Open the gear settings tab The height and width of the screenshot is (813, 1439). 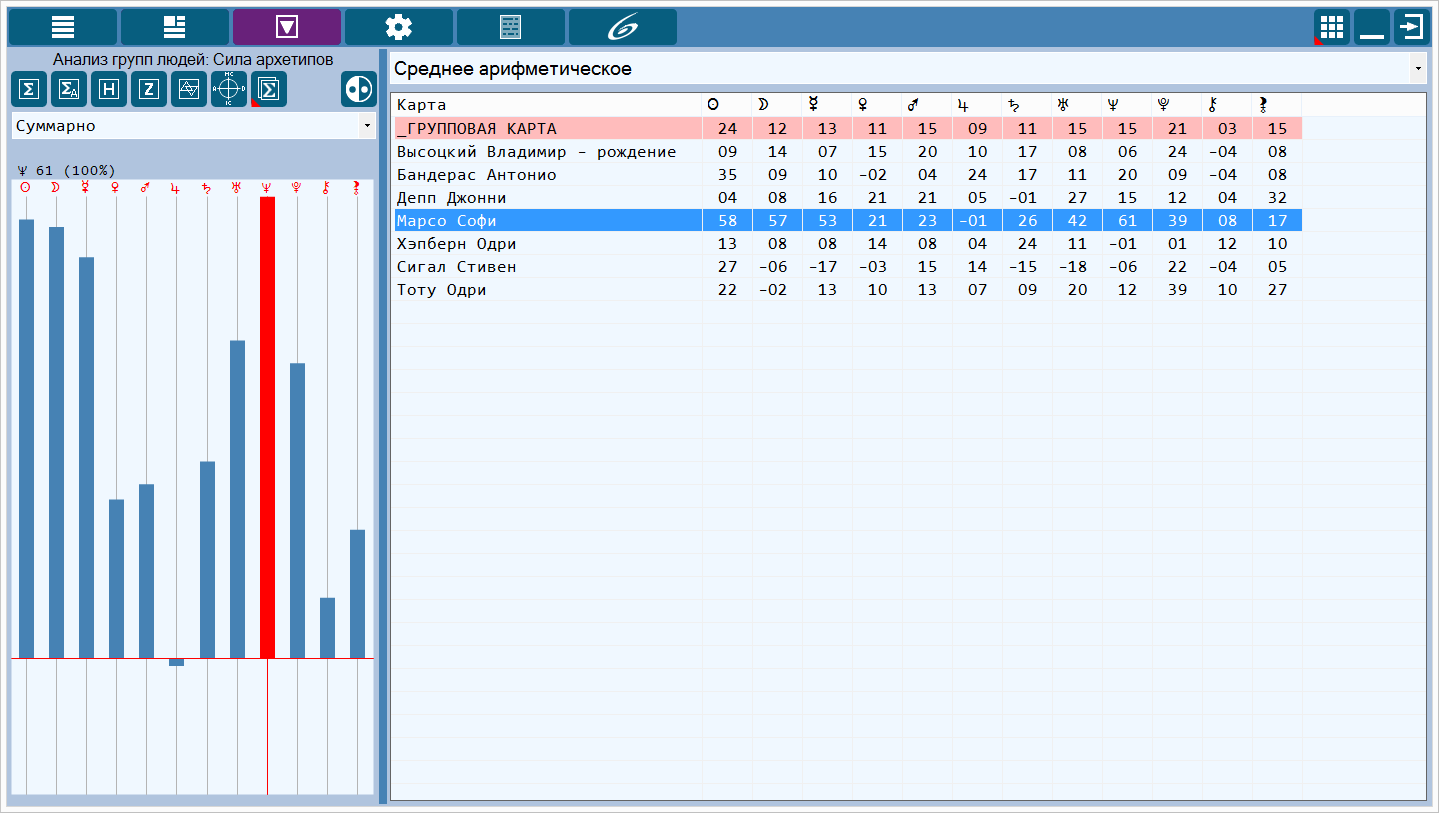(x=399, y=27)
